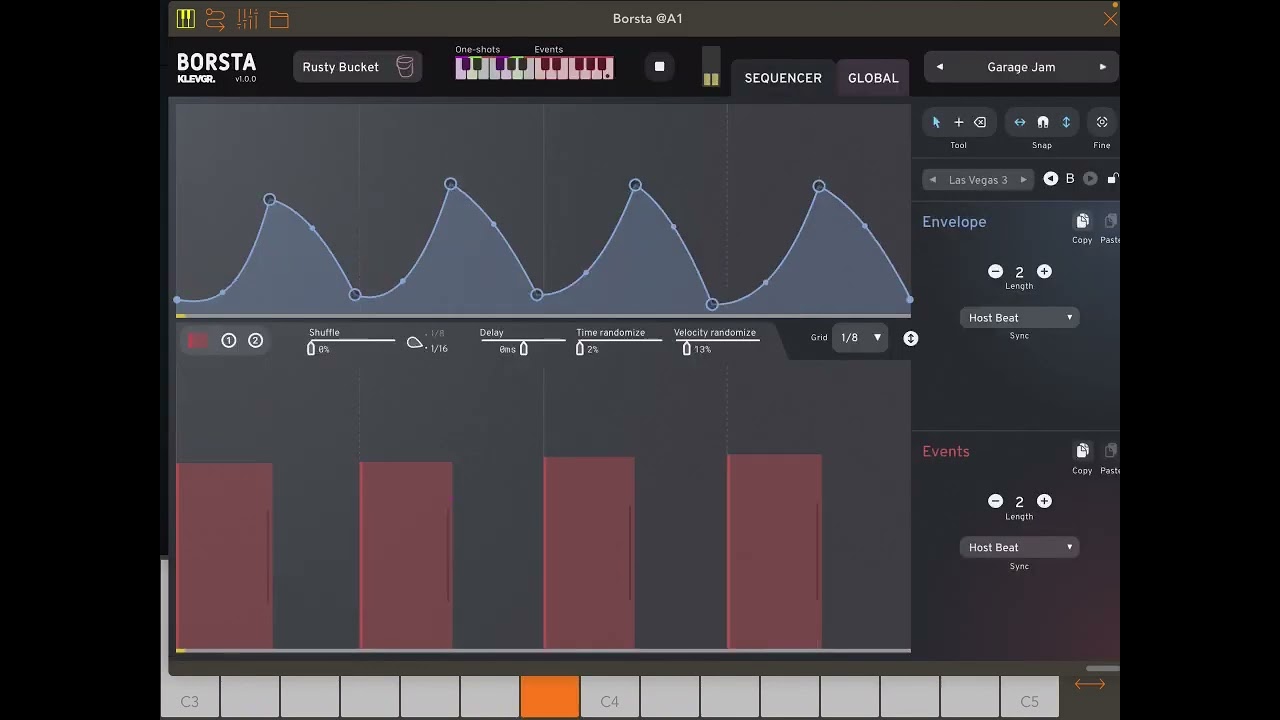Open Events Sync Host Beat dropdown

coord(1019,548)
